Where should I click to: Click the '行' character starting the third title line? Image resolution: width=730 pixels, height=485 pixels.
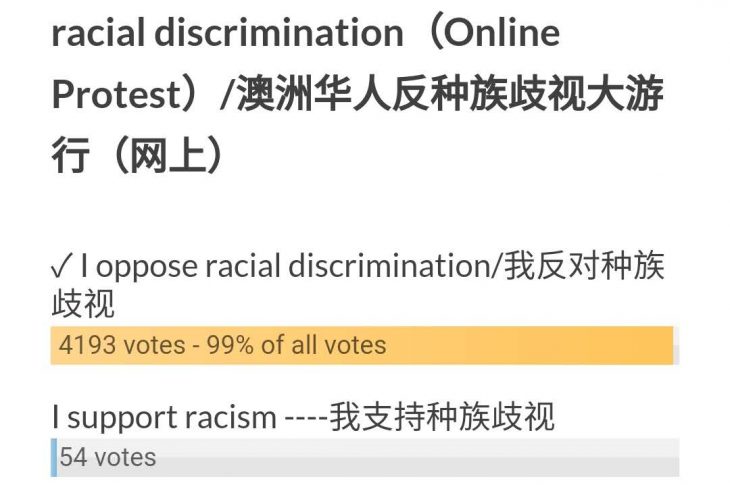70,157
